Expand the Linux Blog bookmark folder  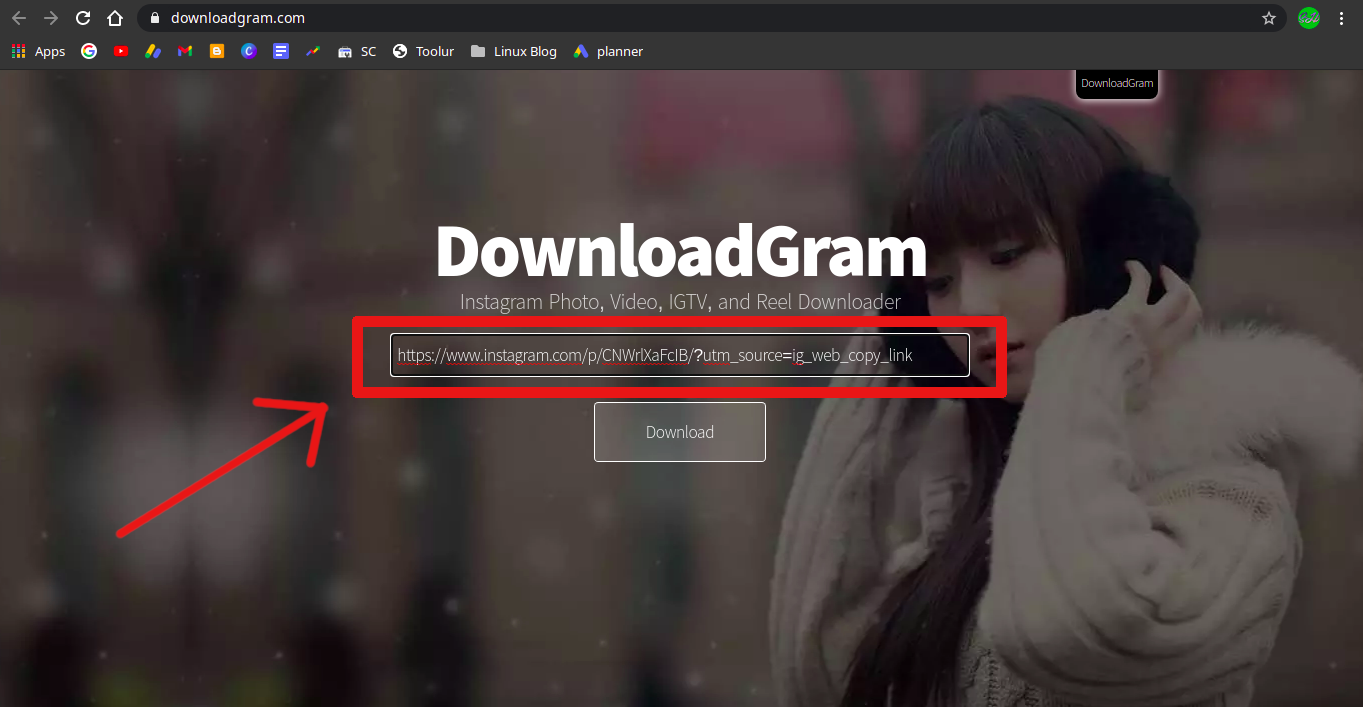tap(513, 51)
